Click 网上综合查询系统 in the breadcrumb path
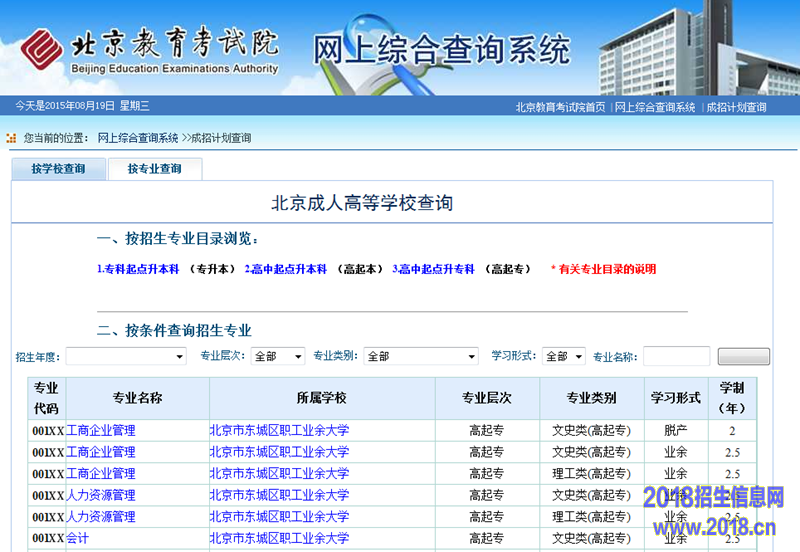This screenshot has height=552, width=800. point(137,138)
